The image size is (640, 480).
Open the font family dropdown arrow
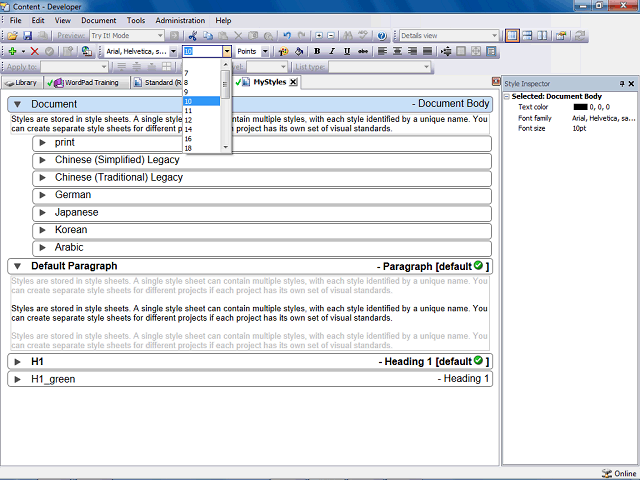tap(173, 51)
